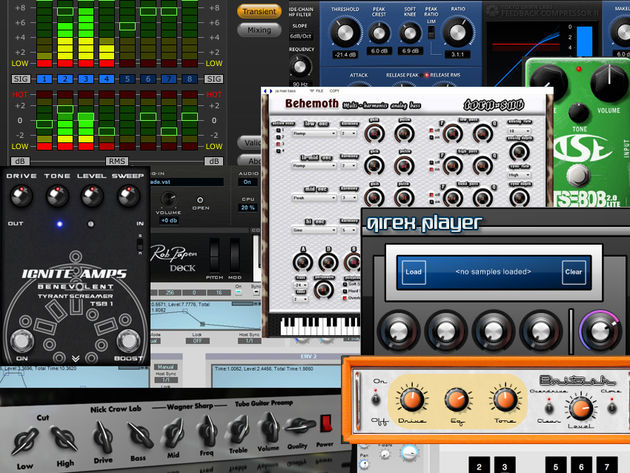The height and width of the screenshot is (473, 630).
Task: Click number pad 2 in bottom plugin
Action: click(x=479, y=466)
